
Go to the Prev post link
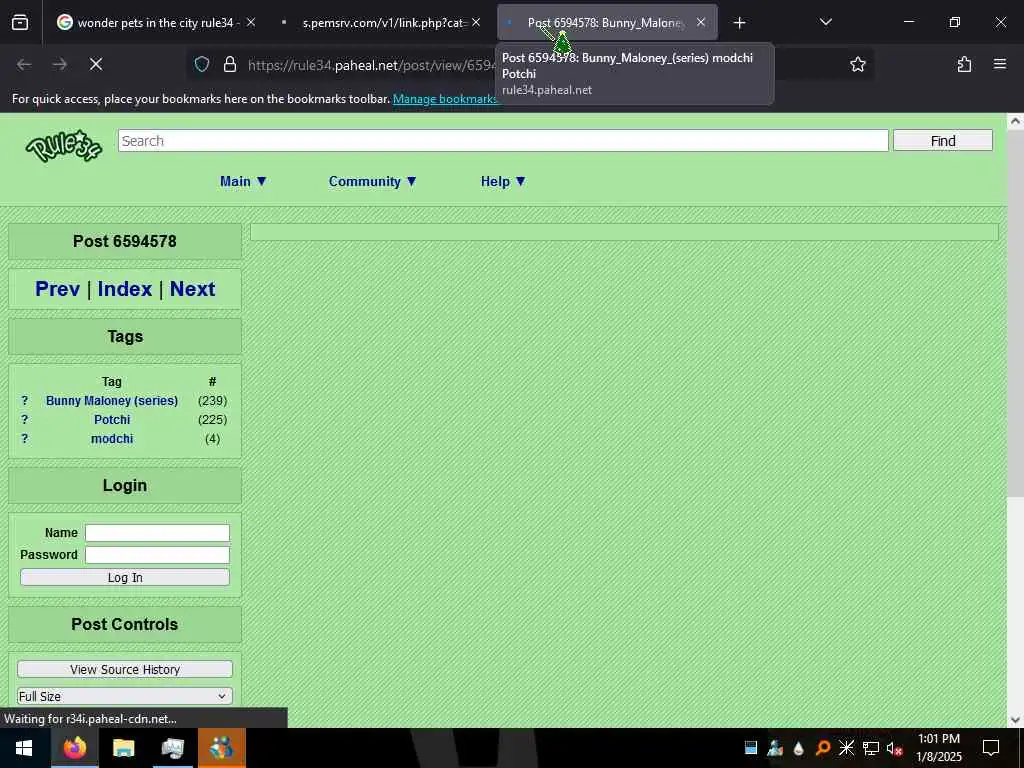tap(57, 289)
